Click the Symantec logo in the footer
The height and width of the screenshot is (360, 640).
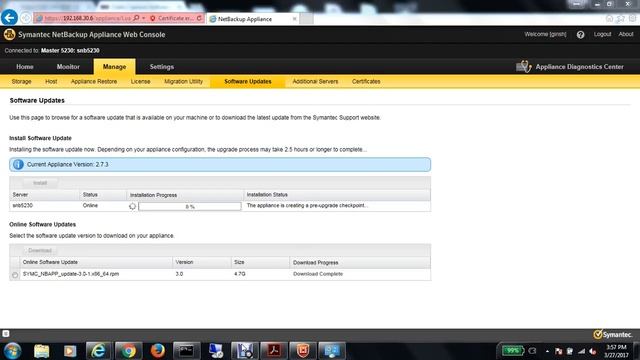612,334
